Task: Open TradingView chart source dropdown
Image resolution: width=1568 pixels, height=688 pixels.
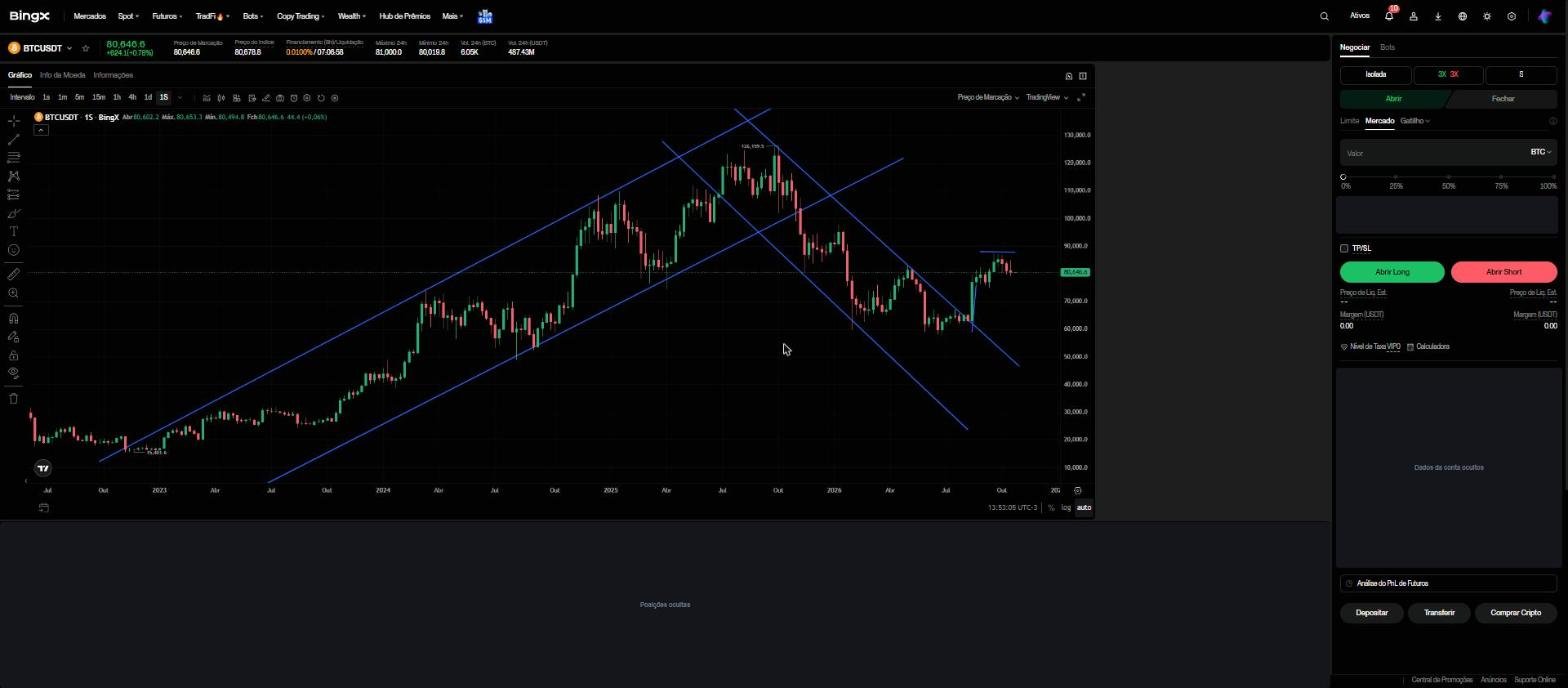Action: [1047, 97]
